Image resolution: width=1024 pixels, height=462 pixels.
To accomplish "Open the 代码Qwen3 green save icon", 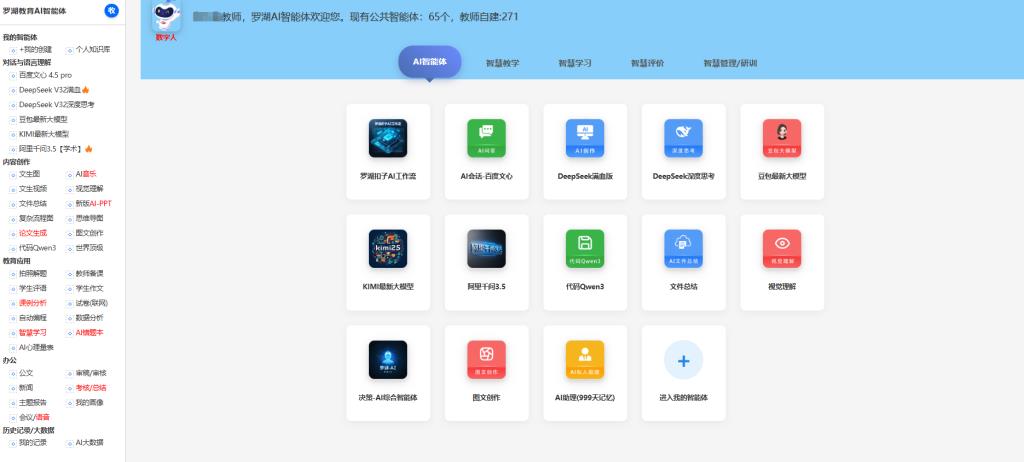I will 585,248.
